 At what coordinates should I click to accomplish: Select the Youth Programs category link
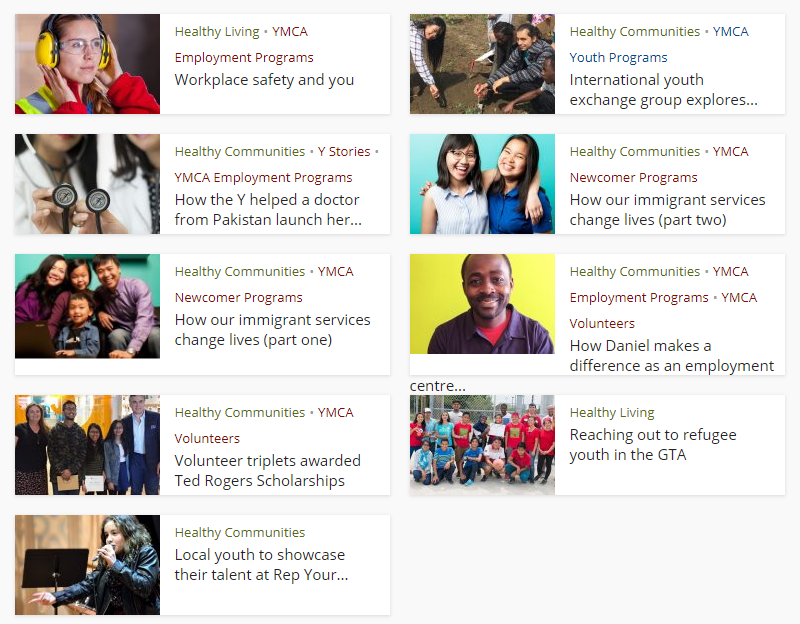(x=618, y=58)
